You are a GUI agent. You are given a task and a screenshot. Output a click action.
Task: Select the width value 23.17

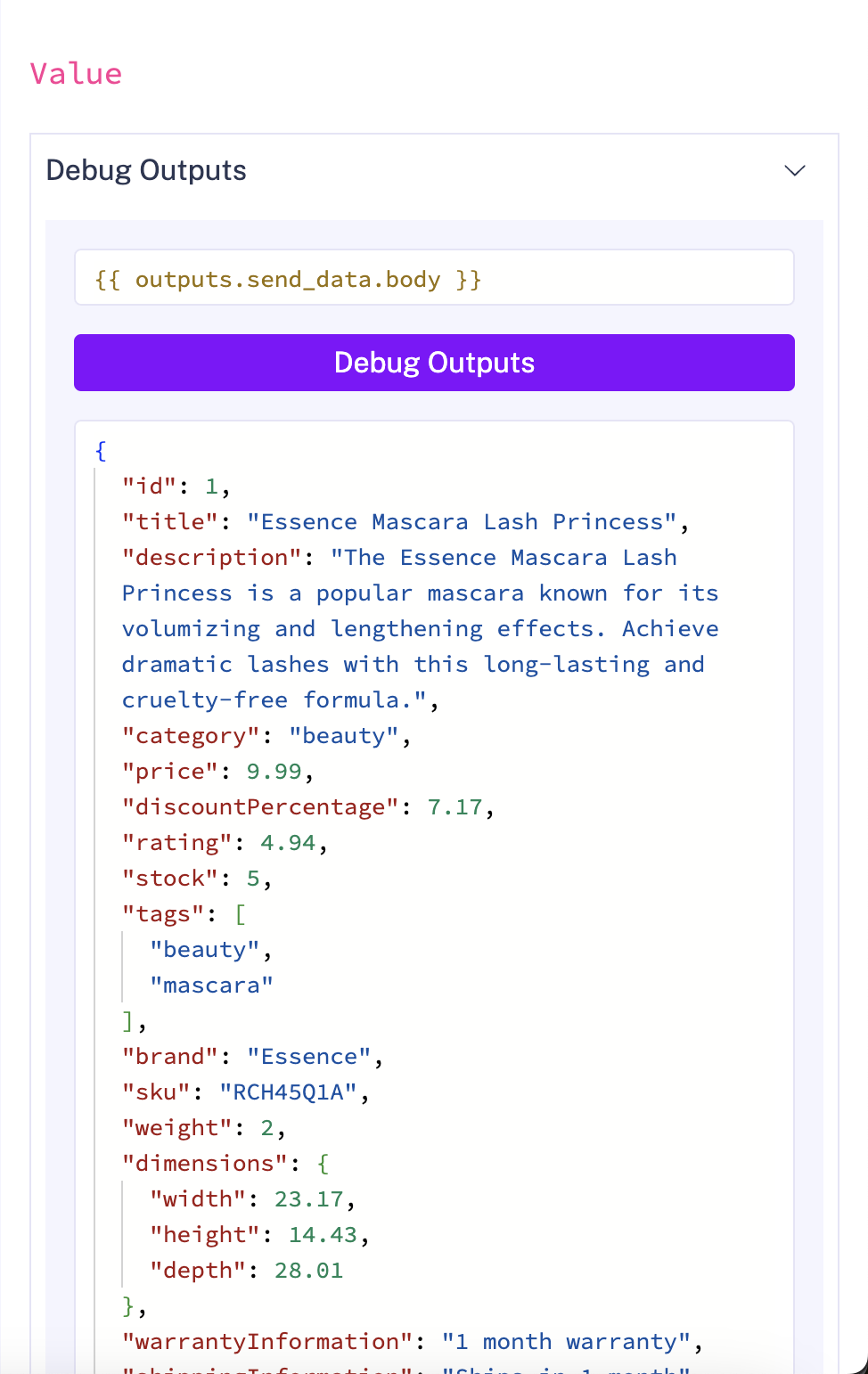pos(309,1198)
